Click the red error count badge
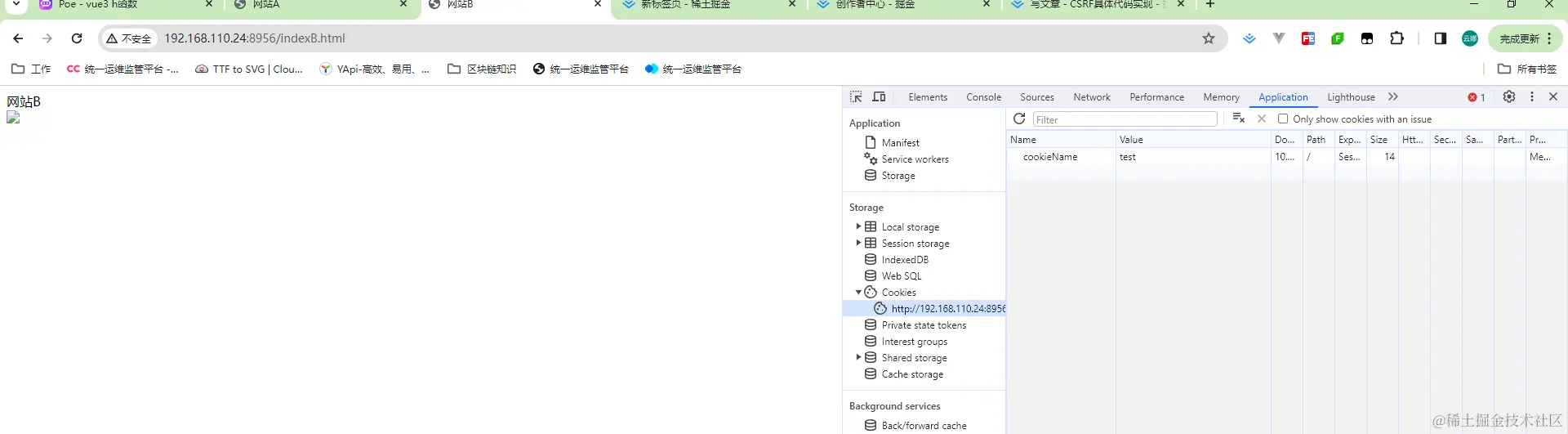Image resolution: width=1568 pixels, height=434 pixels. pos(1477,97)
